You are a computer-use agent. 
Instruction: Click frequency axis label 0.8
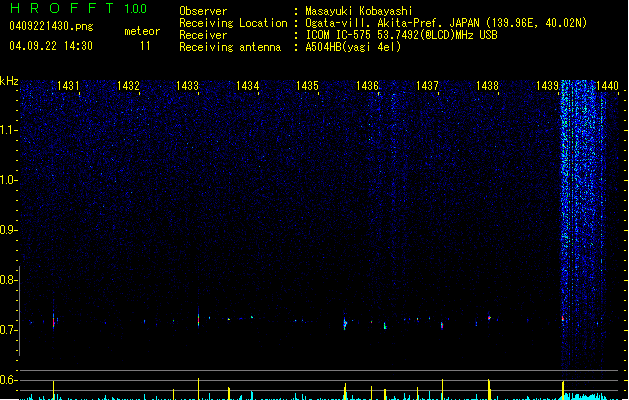(9, 280)
